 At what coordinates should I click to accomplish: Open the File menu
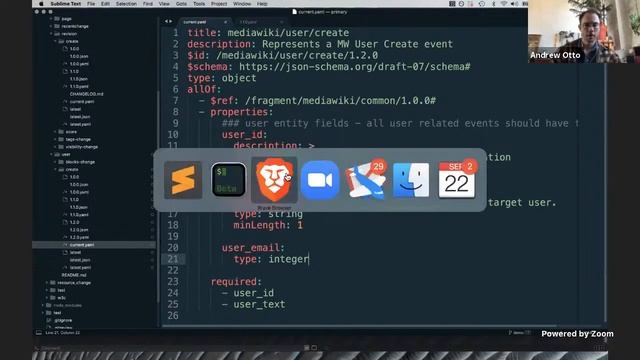tap(91, 4)
